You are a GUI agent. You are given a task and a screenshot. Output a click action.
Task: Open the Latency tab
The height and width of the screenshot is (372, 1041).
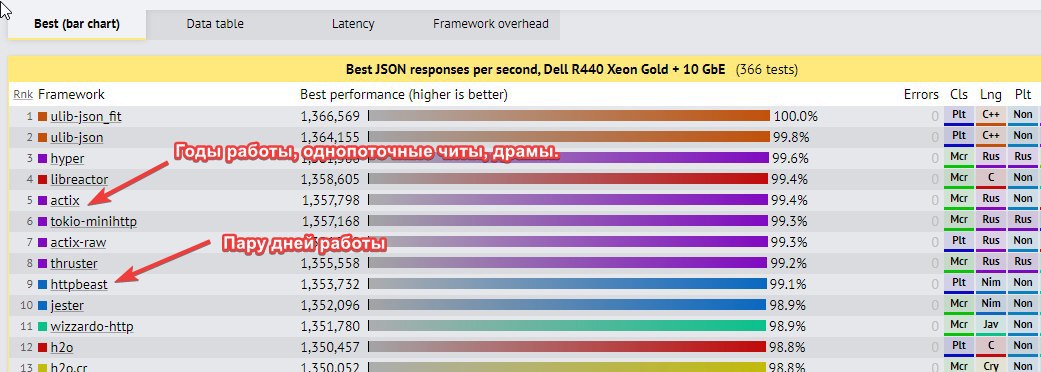click(x=353, y=25)
